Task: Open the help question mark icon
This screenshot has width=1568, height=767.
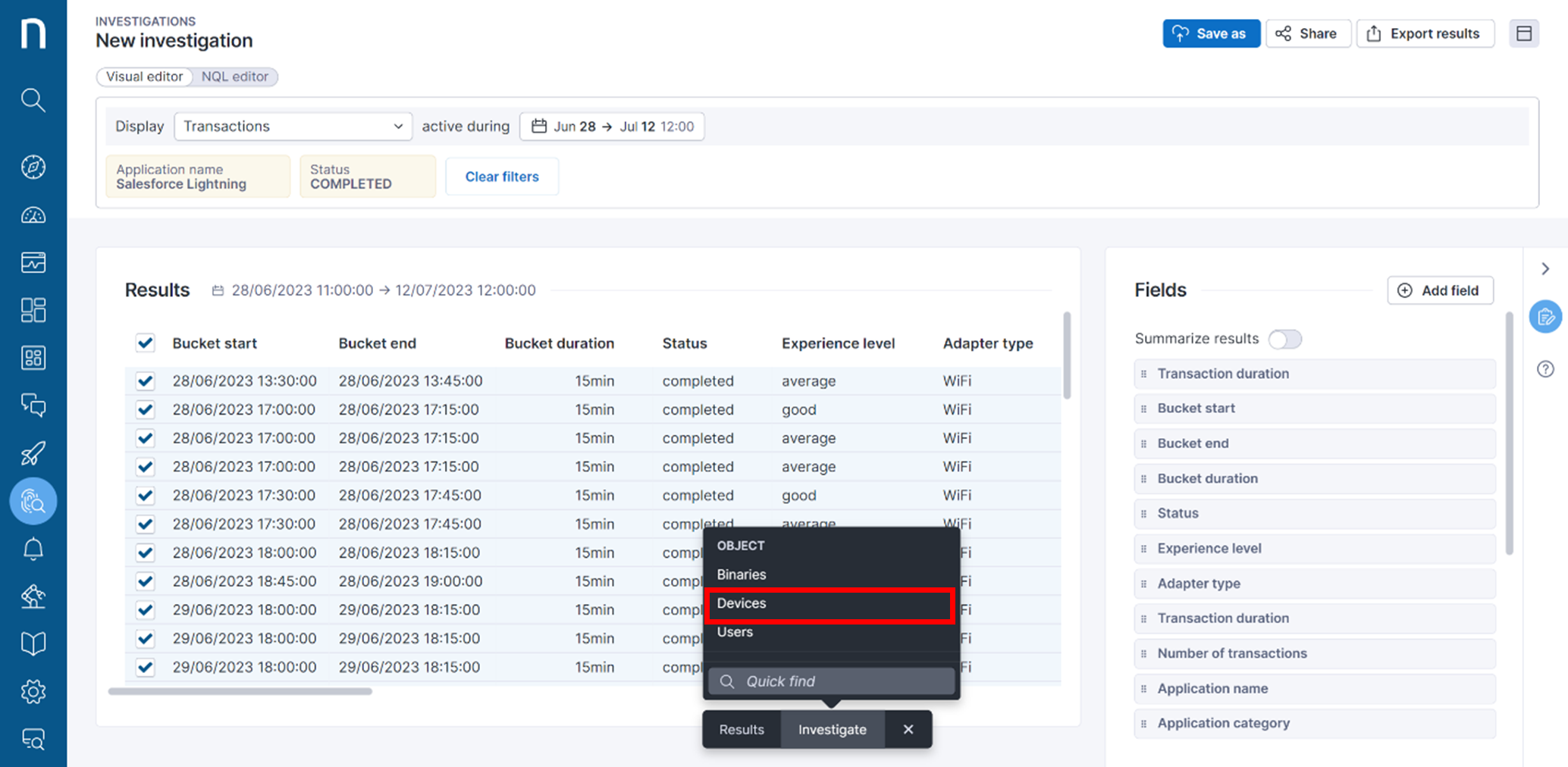Action: pos(1545,369)
